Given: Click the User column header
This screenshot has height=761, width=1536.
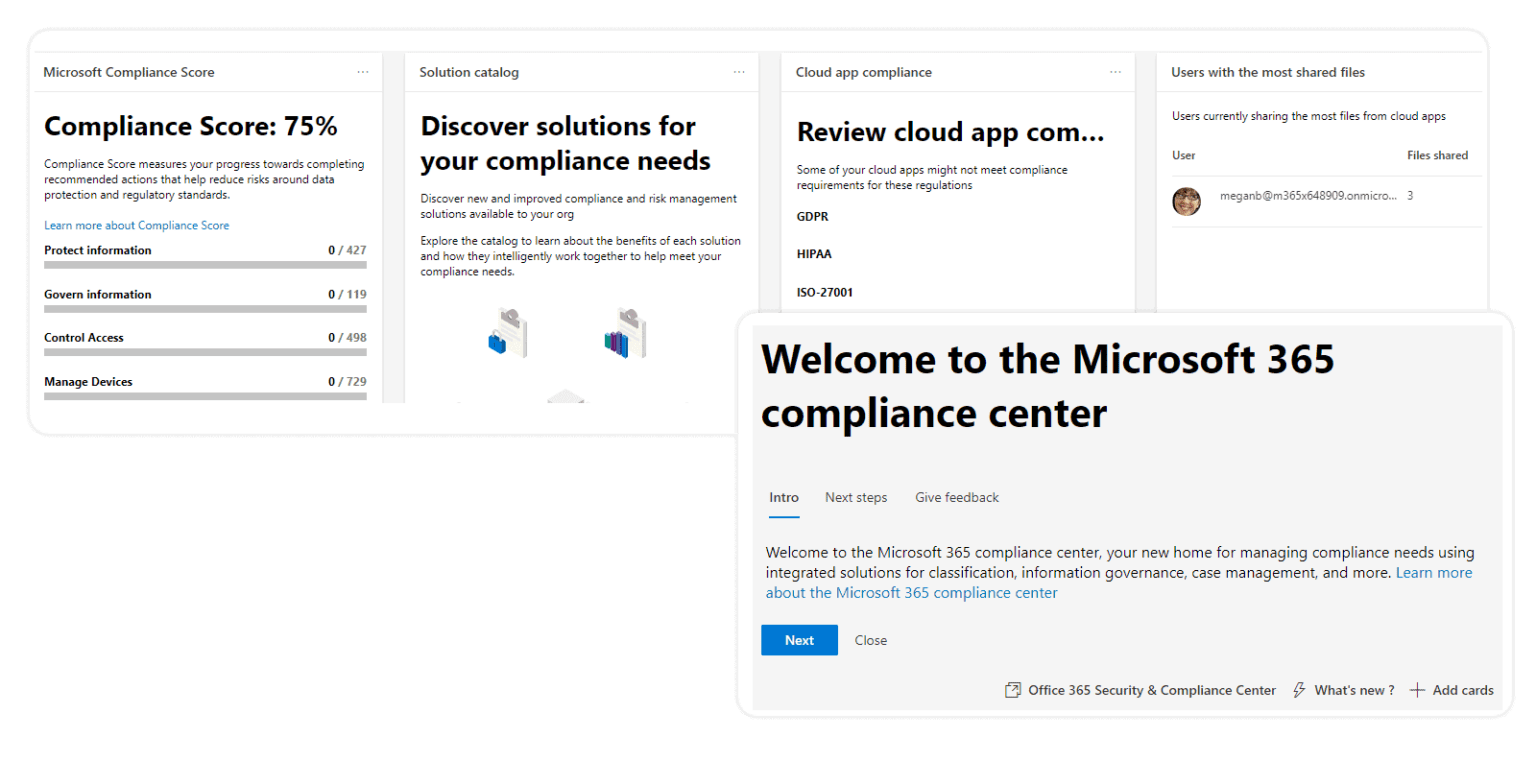Looking at the screenshot, I should pos(1183,155).
